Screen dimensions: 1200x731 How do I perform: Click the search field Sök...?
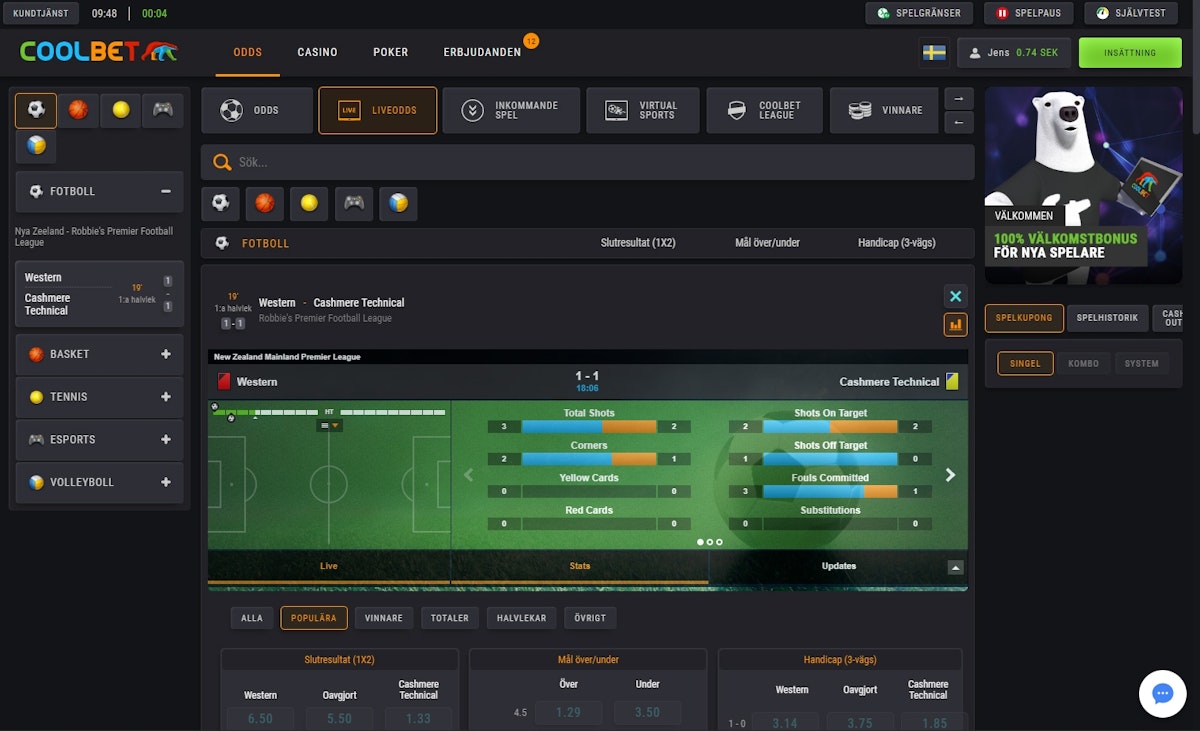coord(588,162)
